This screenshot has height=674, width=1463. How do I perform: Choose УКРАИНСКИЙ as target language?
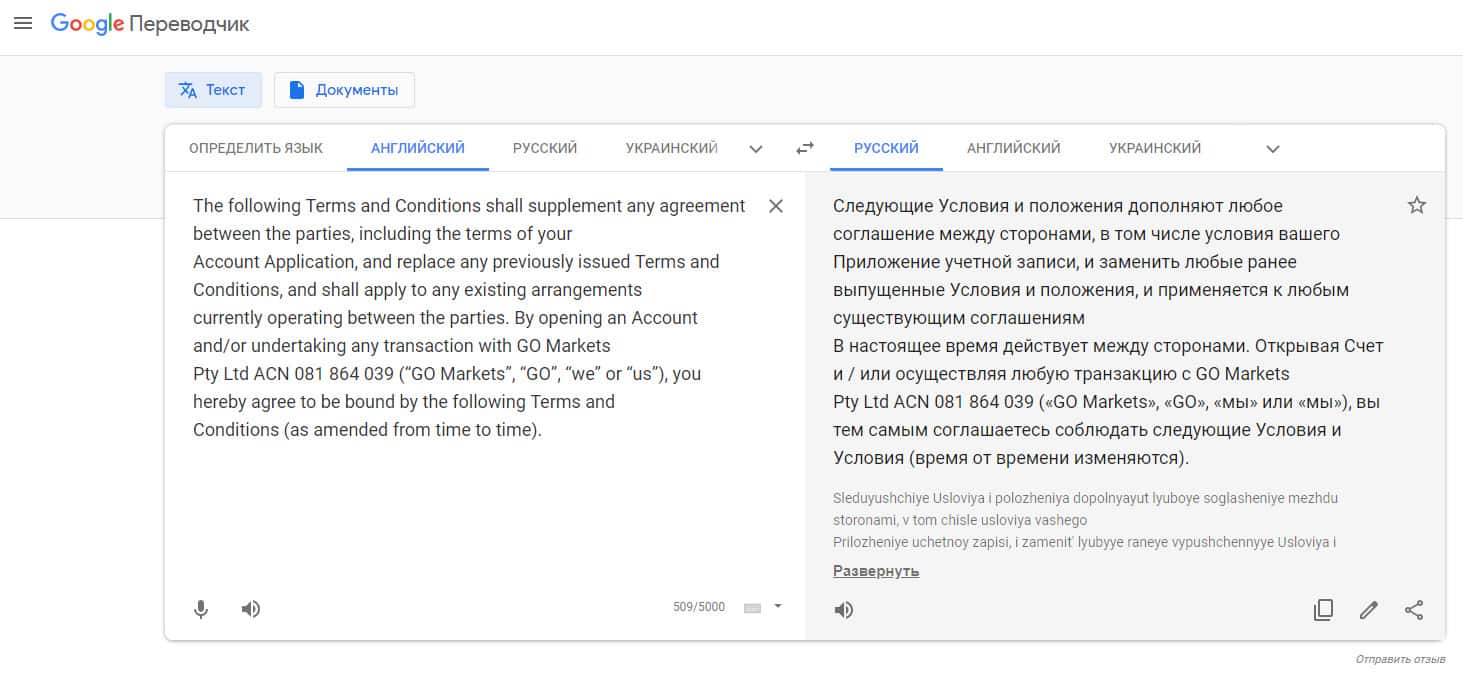[1155, 148]
